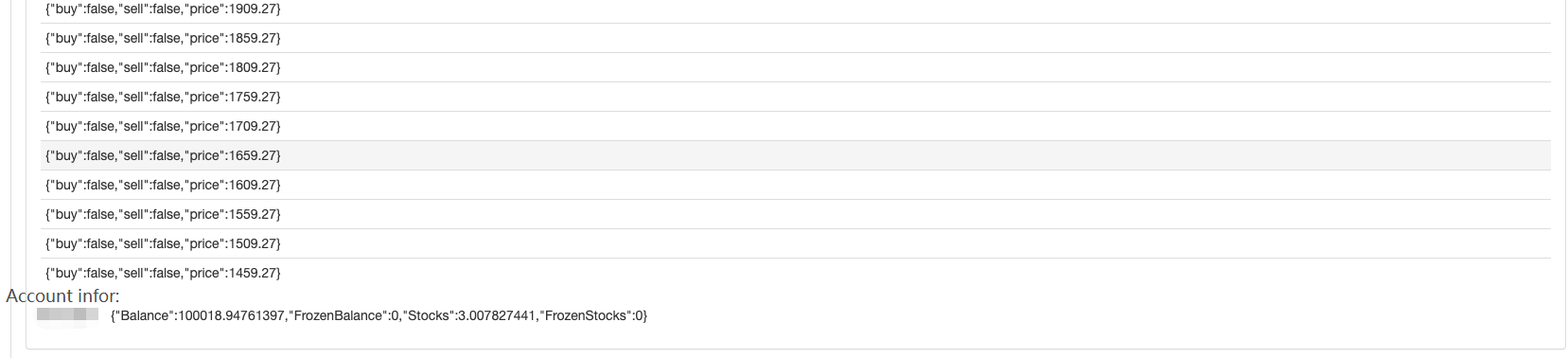1568x358 pixels.
Task: Click the FrozenStocks field in account info
Action: tap(591, 315)
